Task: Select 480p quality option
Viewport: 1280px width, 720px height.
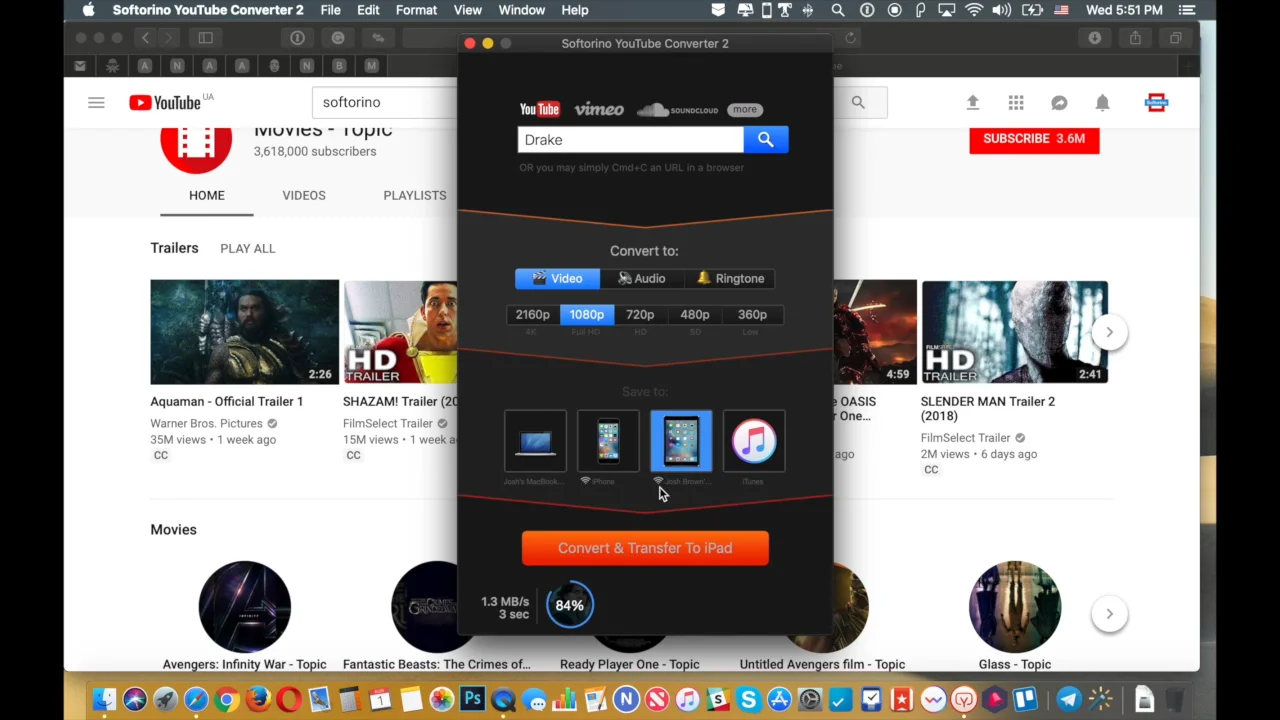Action: pyautogui.click(x=695, y=315)
